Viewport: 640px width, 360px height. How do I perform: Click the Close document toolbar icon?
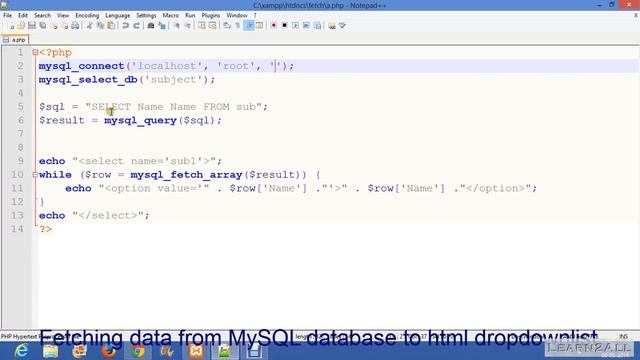(54, 26)
